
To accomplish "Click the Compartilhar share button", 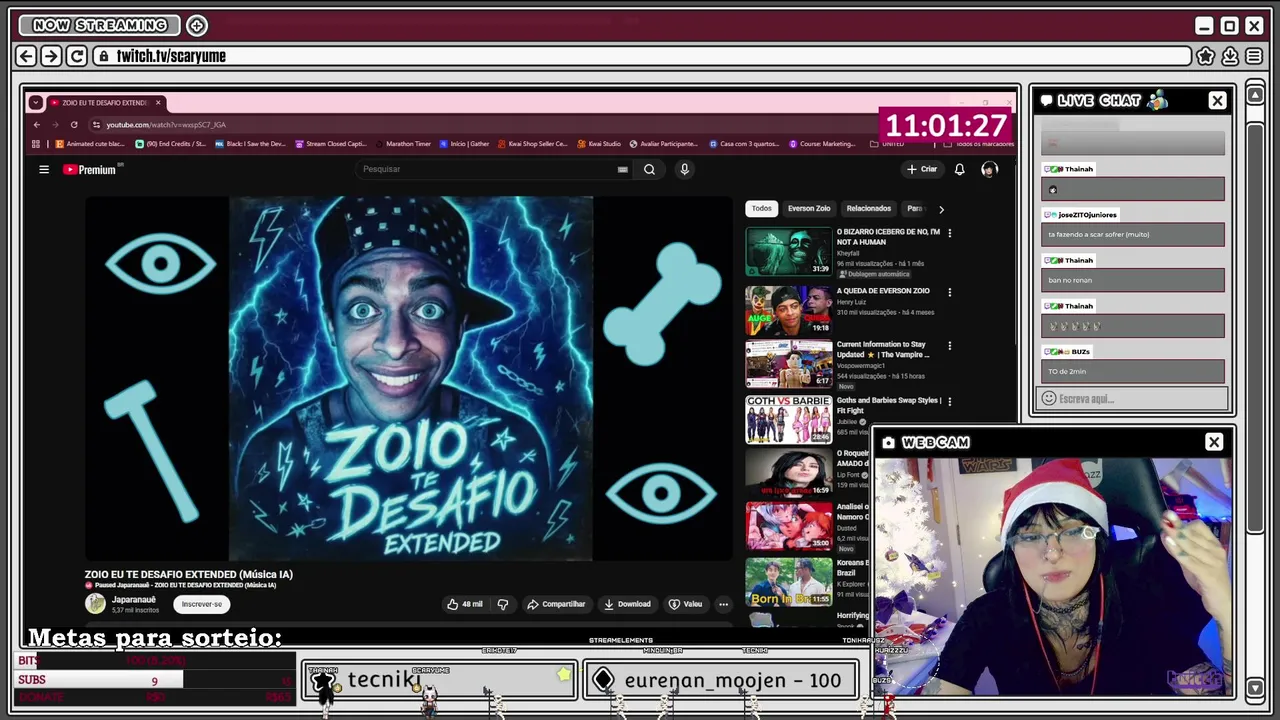I will 557,604.
